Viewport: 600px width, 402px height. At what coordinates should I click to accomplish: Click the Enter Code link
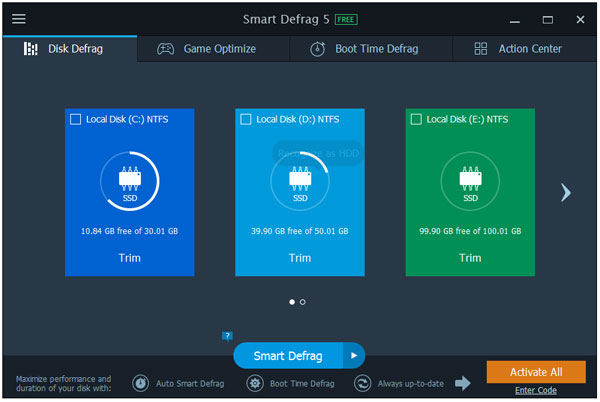point(536,390)
